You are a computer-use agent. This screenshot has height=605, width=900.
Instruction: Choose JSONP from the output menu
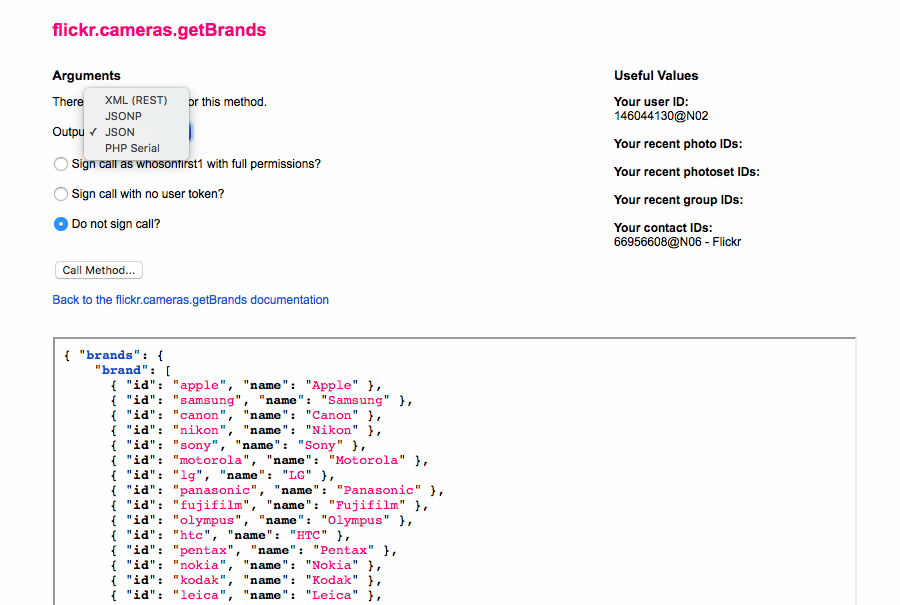(x=136, y=116)
